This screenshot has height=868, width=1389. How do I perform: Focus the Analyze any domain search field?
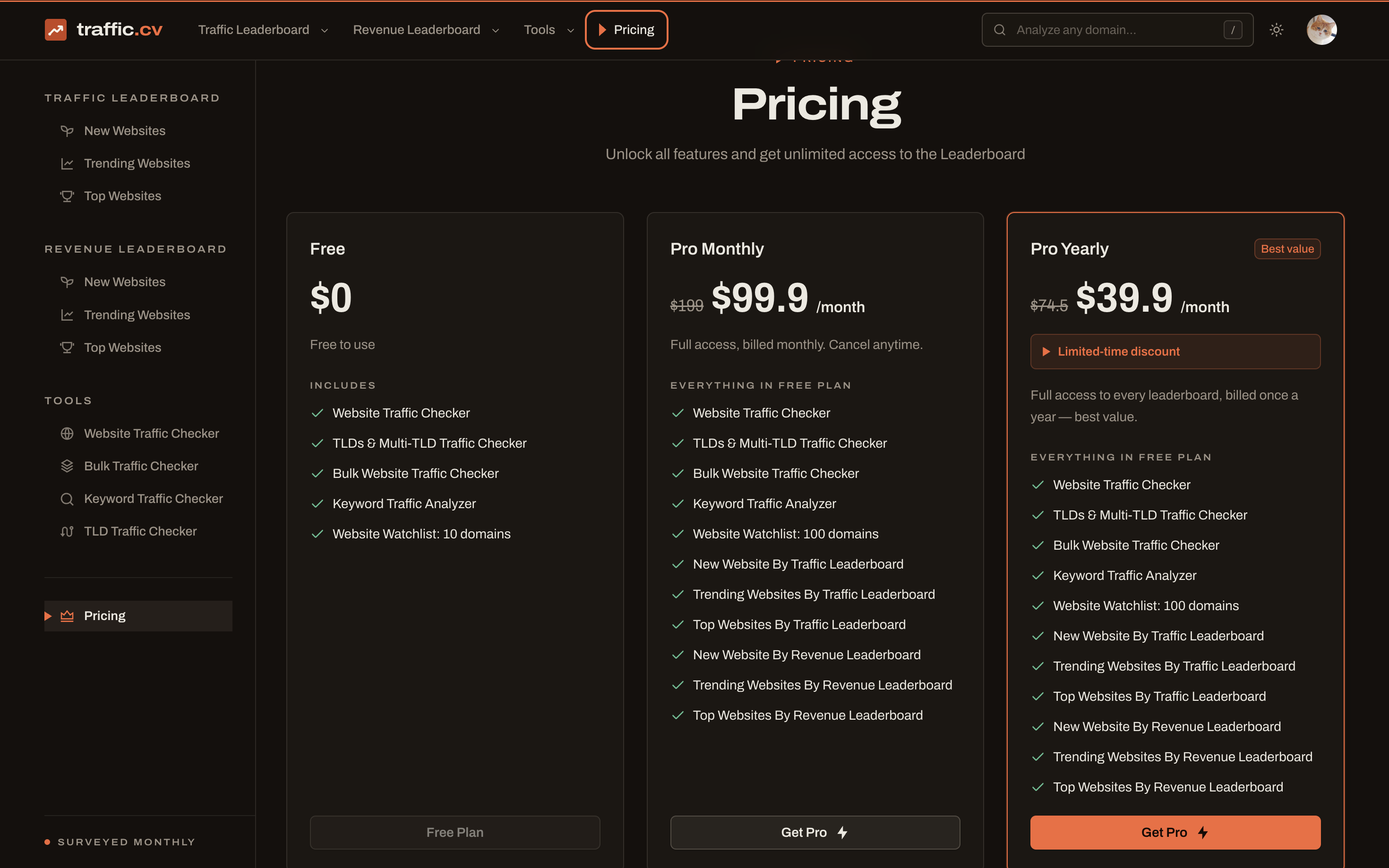[1117, 30]
